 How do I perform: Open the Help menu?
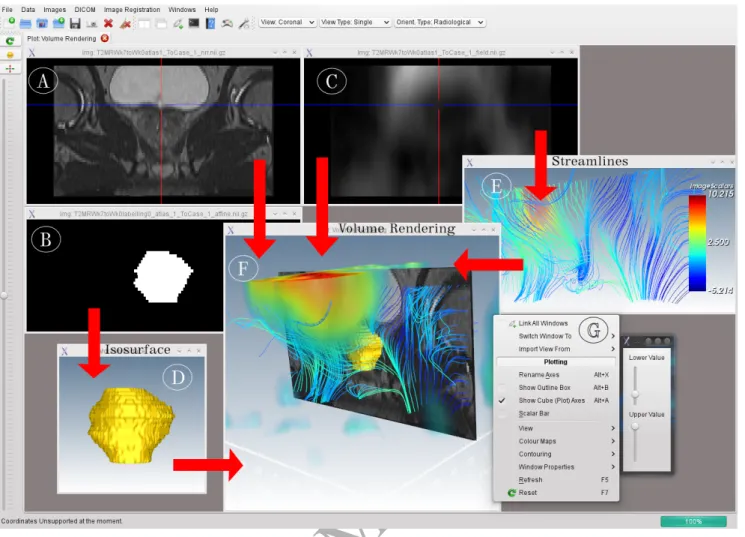coord(211,10)
